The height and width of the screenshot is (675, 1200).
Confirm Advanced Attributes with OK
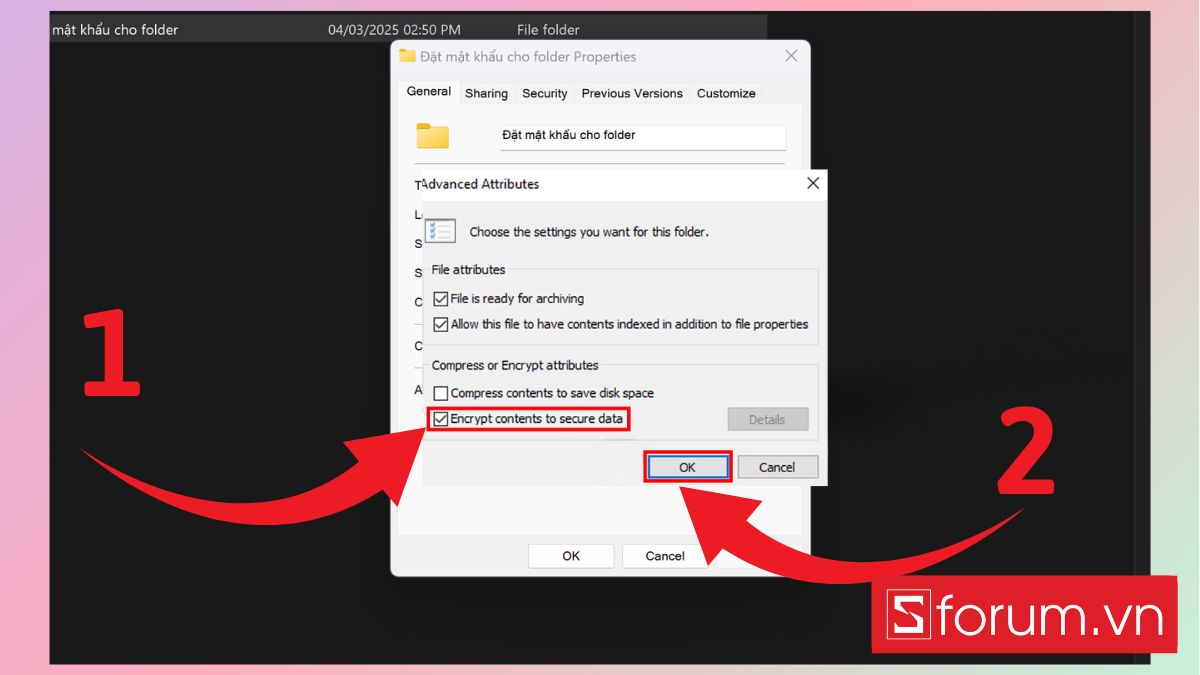pyautogui.click(x=687, y=467)
